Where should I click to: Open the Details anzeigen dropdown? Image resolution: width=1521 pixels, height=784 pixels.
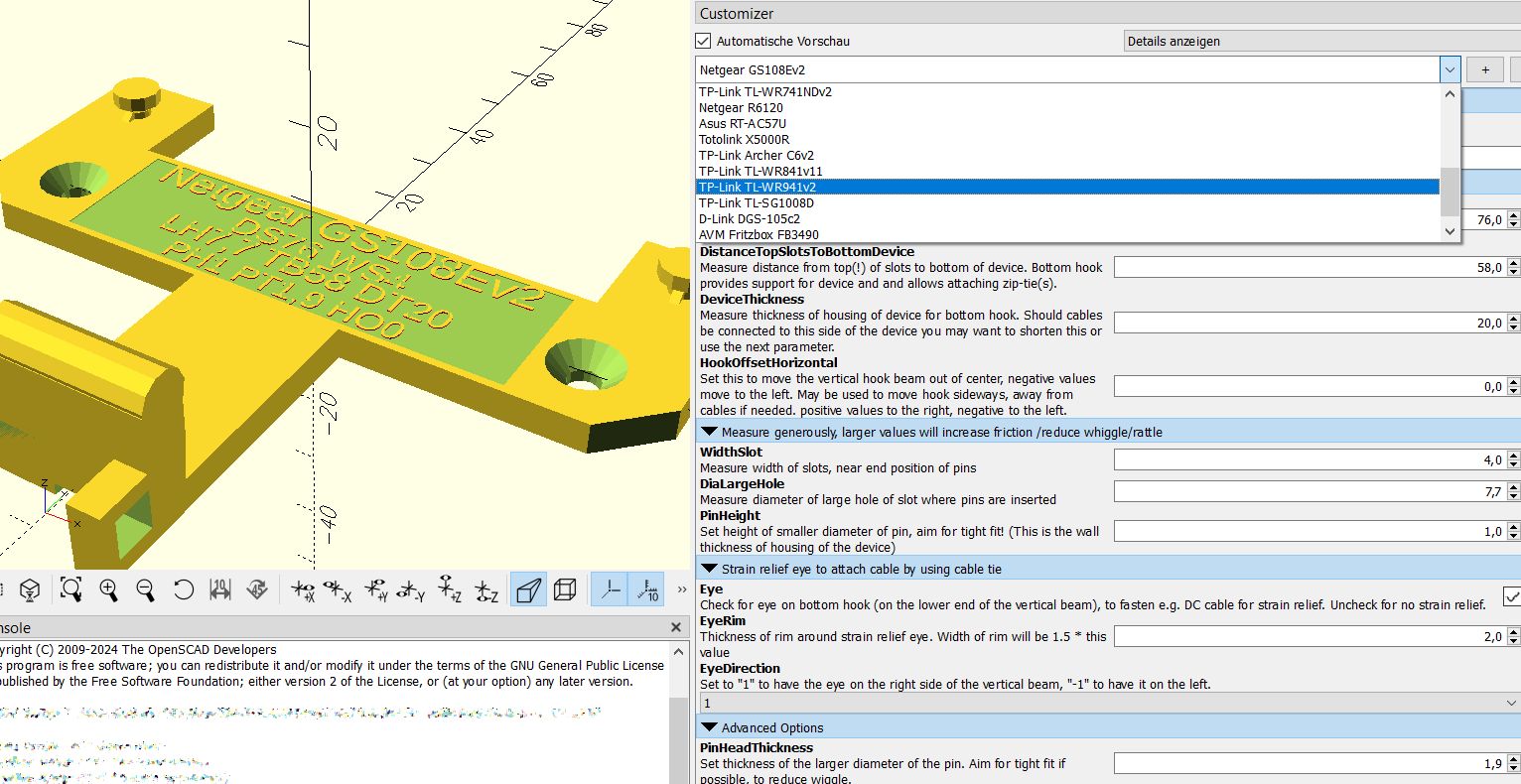tap(1320, 41)
